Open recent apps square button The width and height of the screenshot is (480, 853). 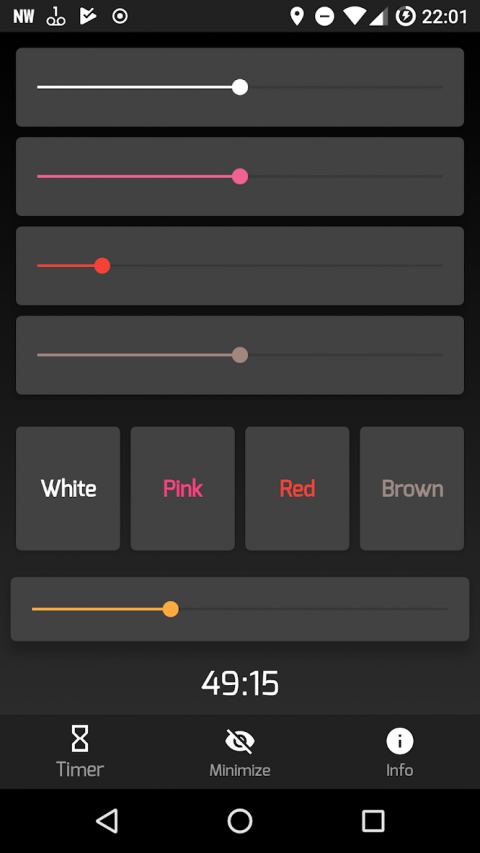(373, 820)
